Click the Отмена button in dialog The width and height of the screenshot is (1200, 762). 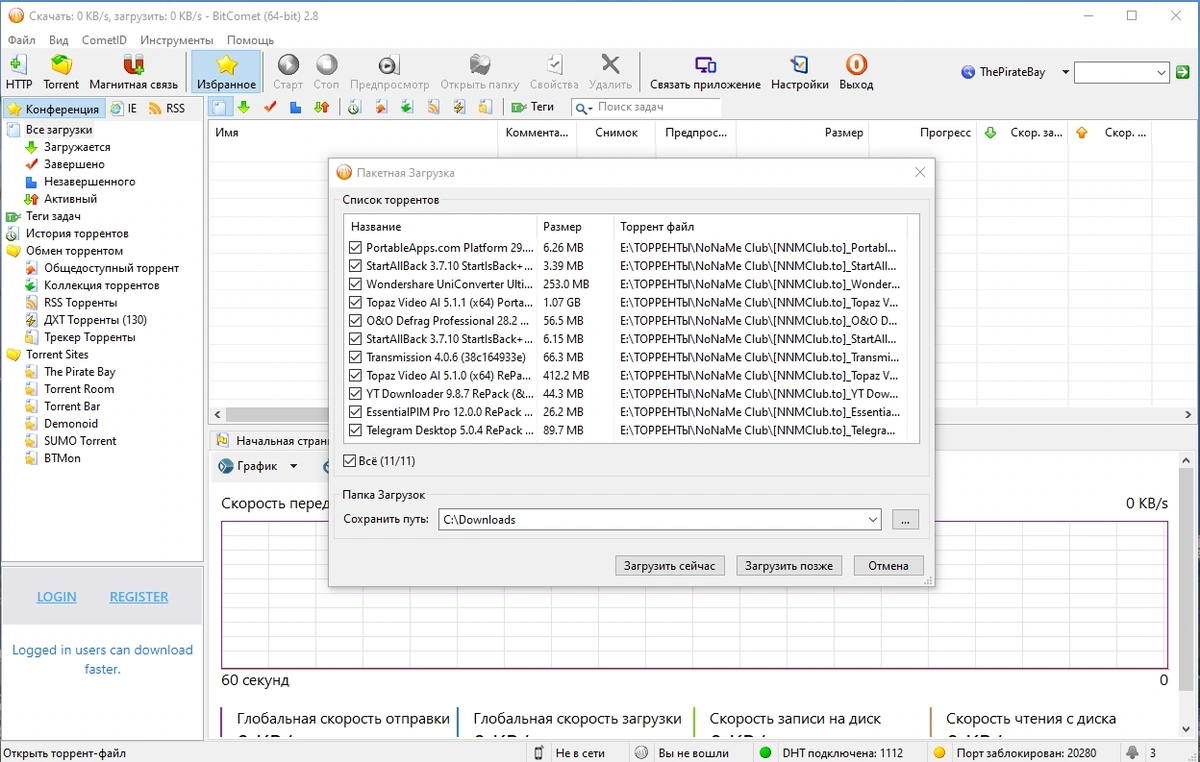(x=888, y=566)
